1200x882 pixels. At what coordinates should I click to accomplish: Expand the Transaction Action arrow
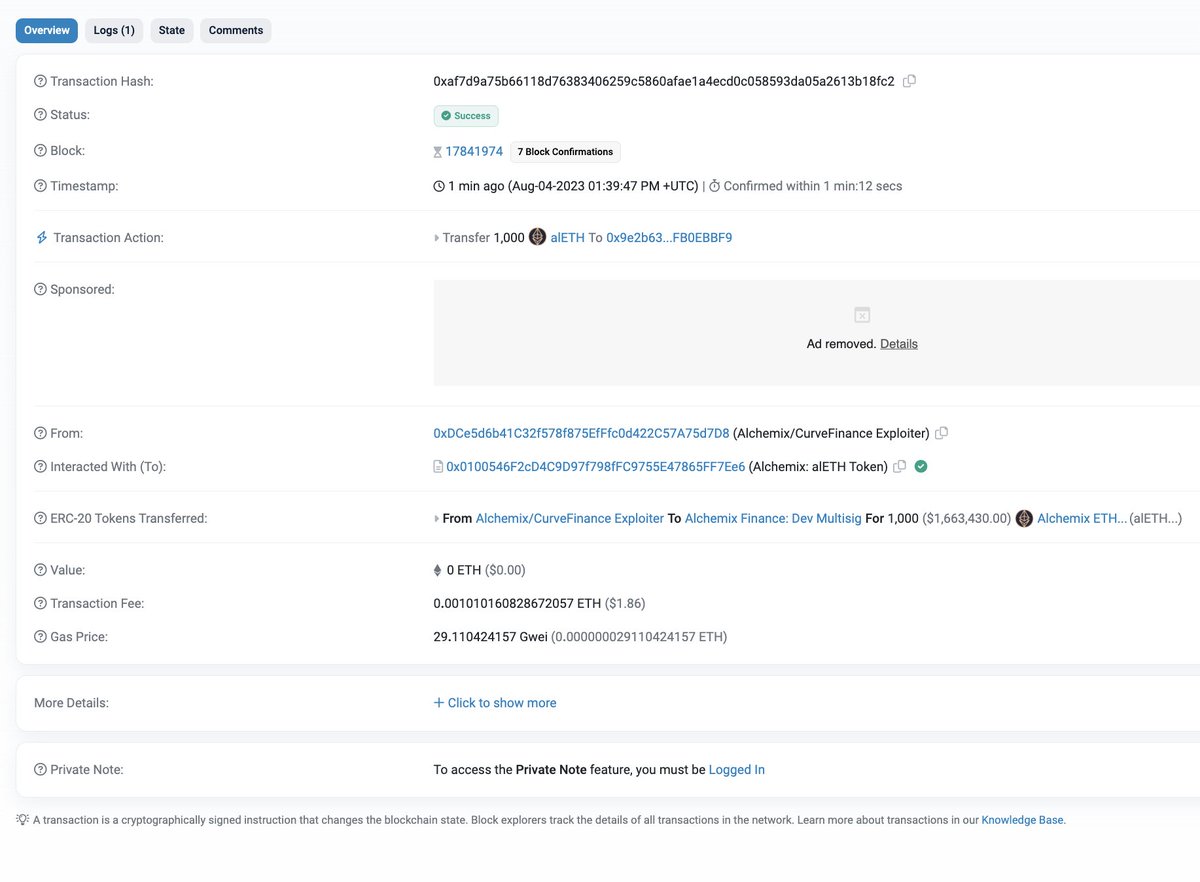pyautogui.click(x=437, y=238)
